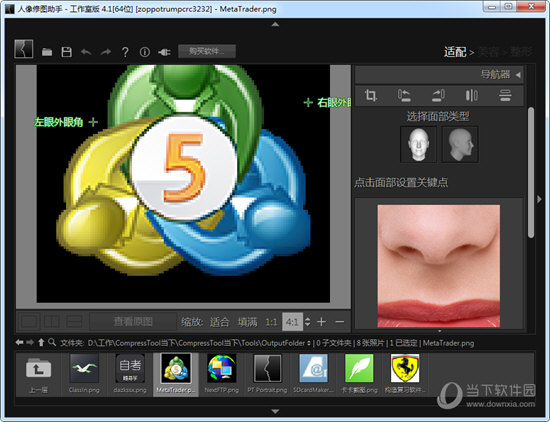Navigate forward with the right arrow in the file bar
This screenshot has height=422, width=550.
[x=30, y=342]
